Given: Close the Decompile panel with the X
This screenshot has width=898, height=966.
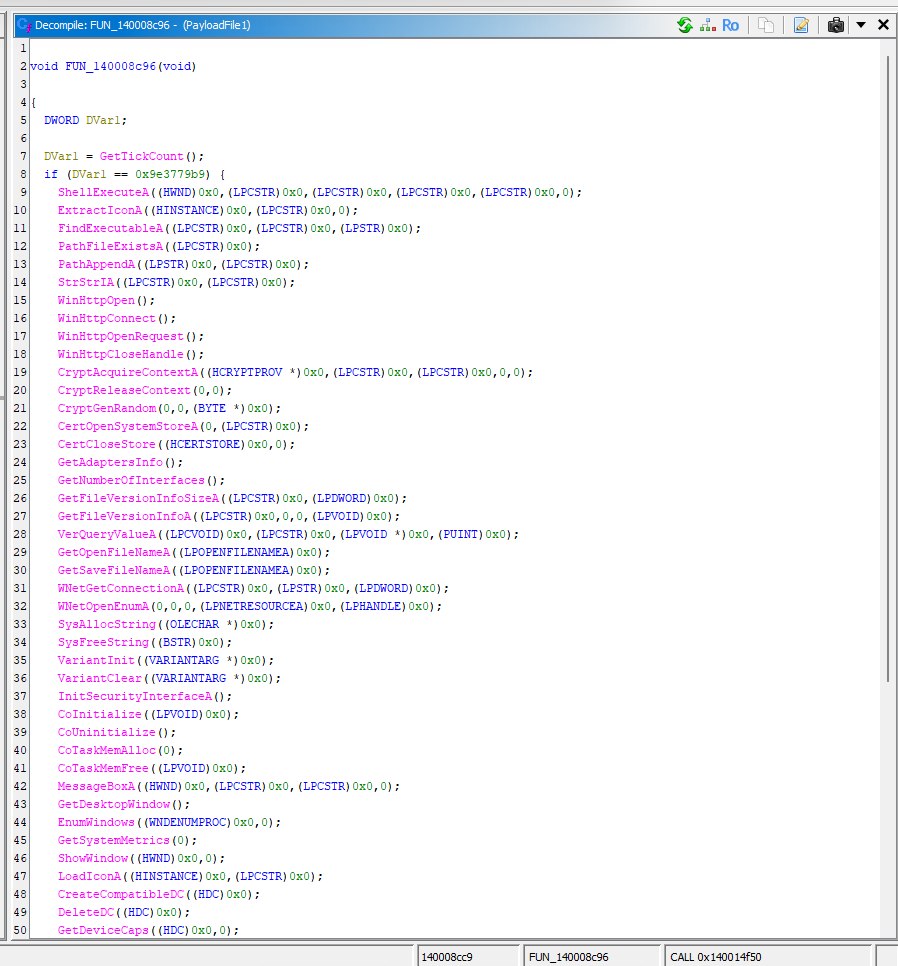Looking at the screenshot, I should (883, 25).
